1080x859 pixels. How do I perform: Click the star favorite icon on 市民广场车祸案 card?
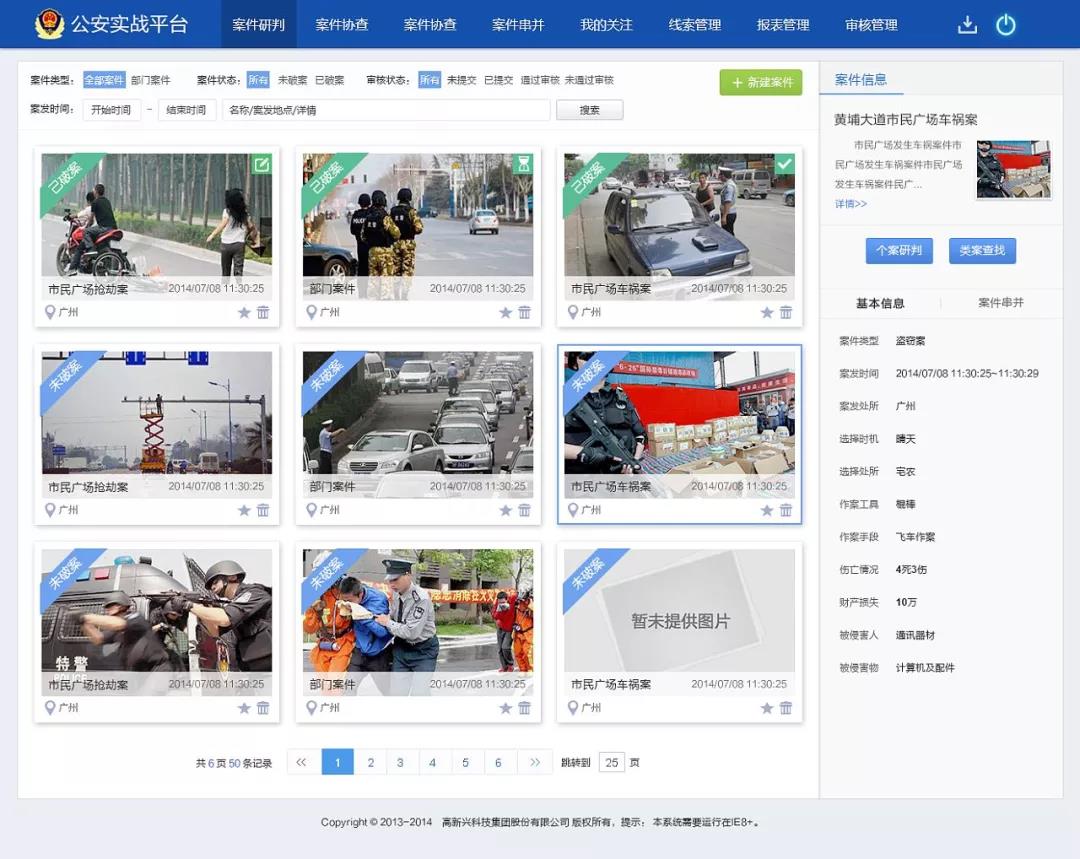(x=766, y=312)
